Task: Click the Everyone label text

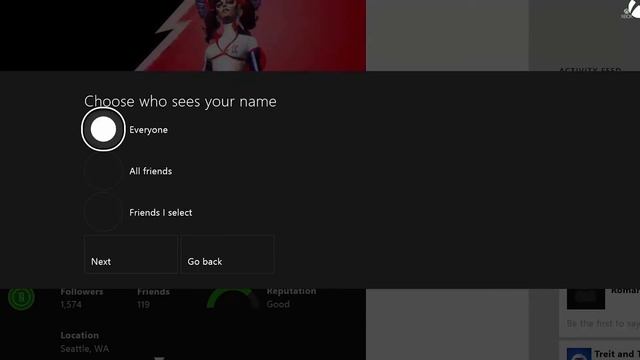Action: (149, 130)
